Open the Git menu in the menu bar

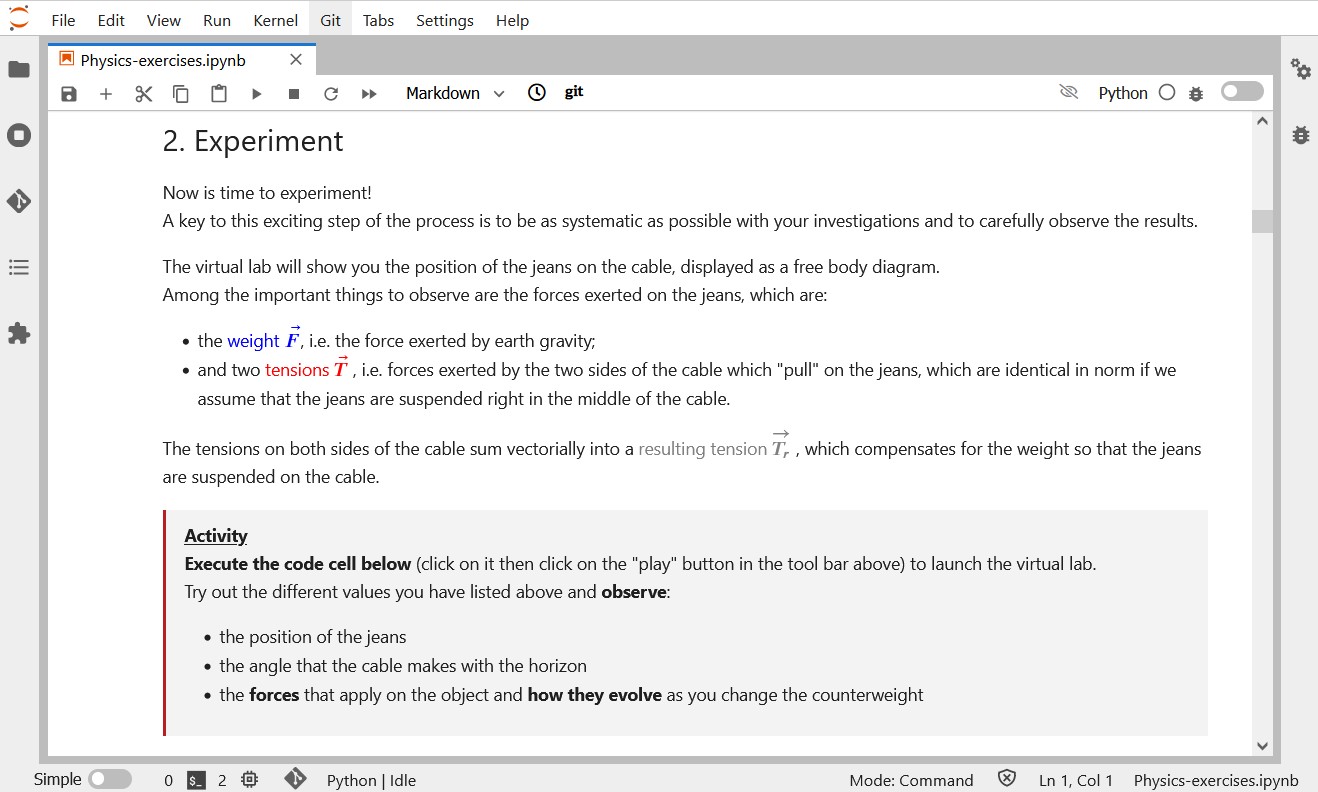coord(330,20)
